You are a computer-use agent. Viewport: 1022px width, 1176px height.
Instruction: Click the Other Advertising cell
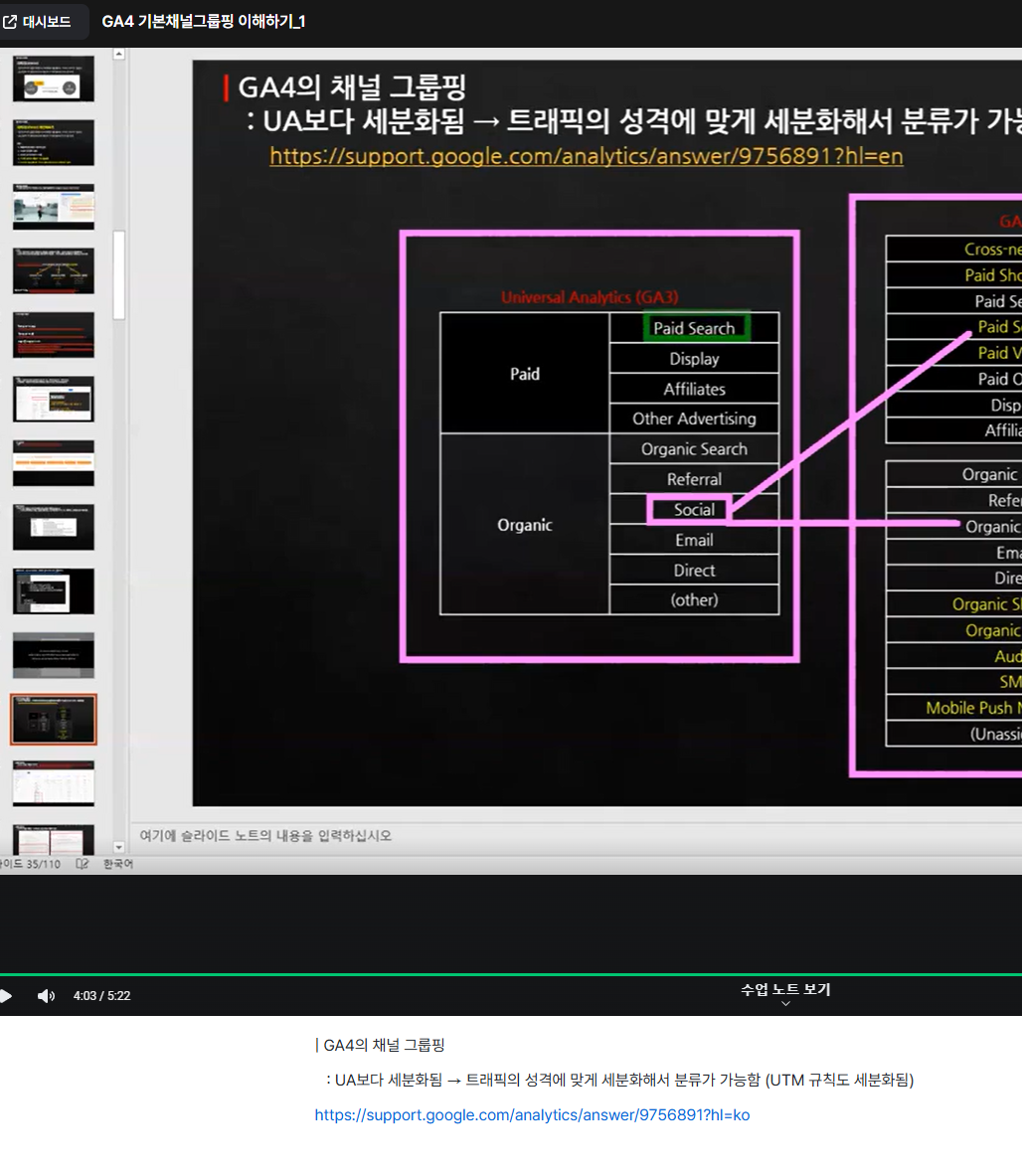pos(694,419)
